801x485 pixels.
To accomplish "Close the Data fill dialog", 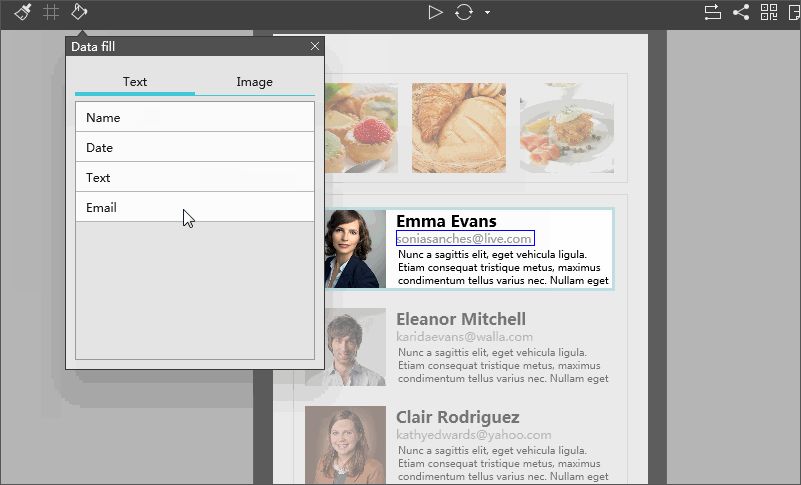I will [315, 46].
